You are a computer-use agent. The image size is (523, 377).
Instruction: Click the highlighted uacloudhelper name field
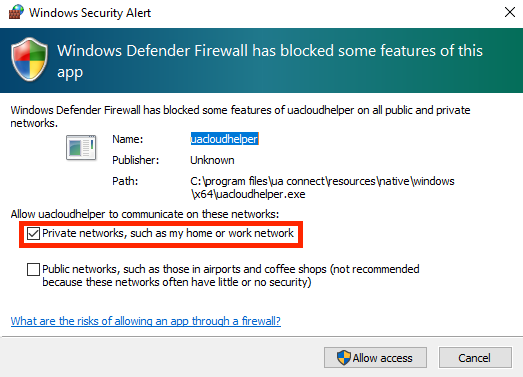[224, 139]
